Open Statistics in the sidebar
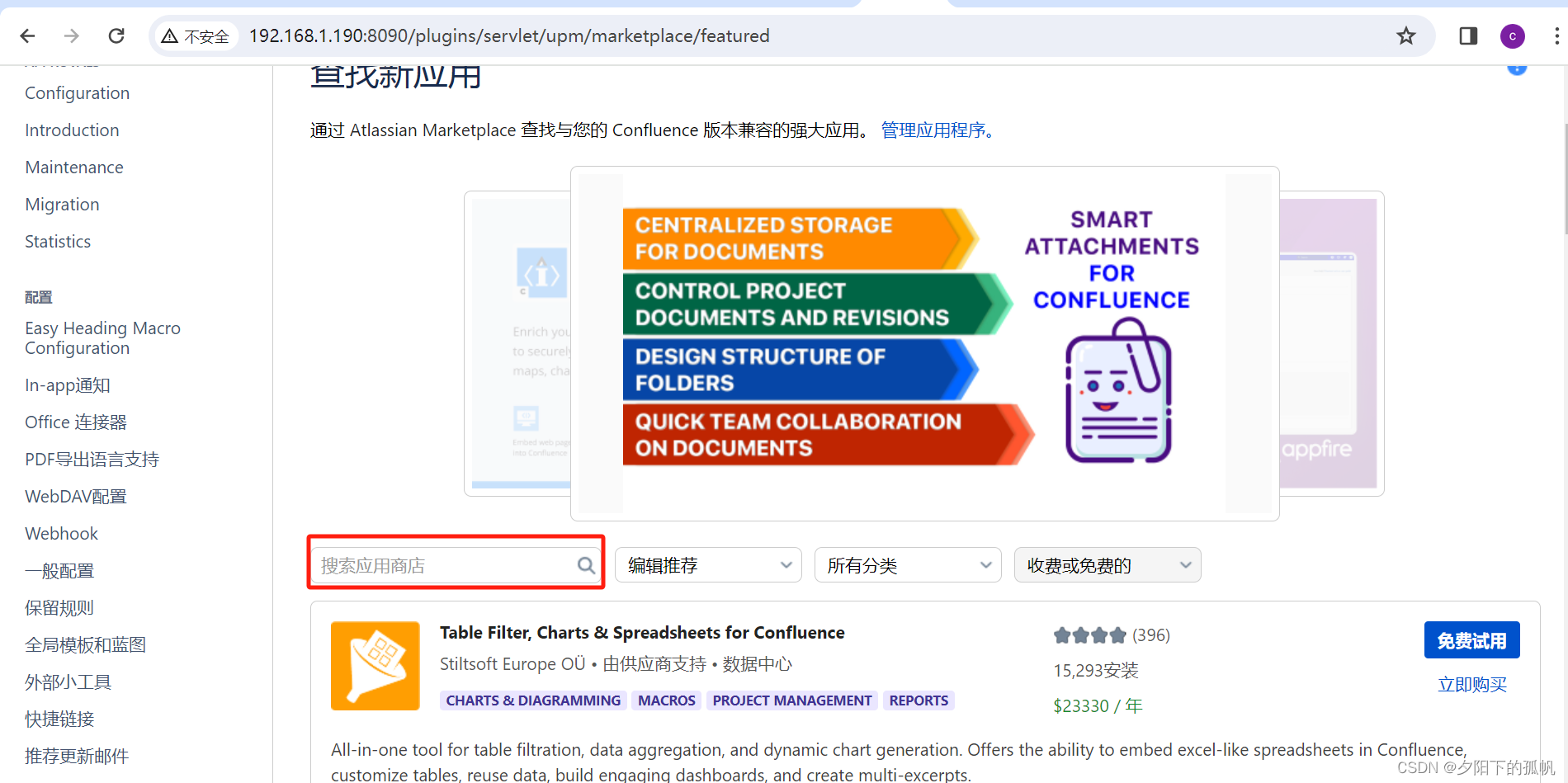The height and width of the screenshot is (783, 1568). coord(58,242)
